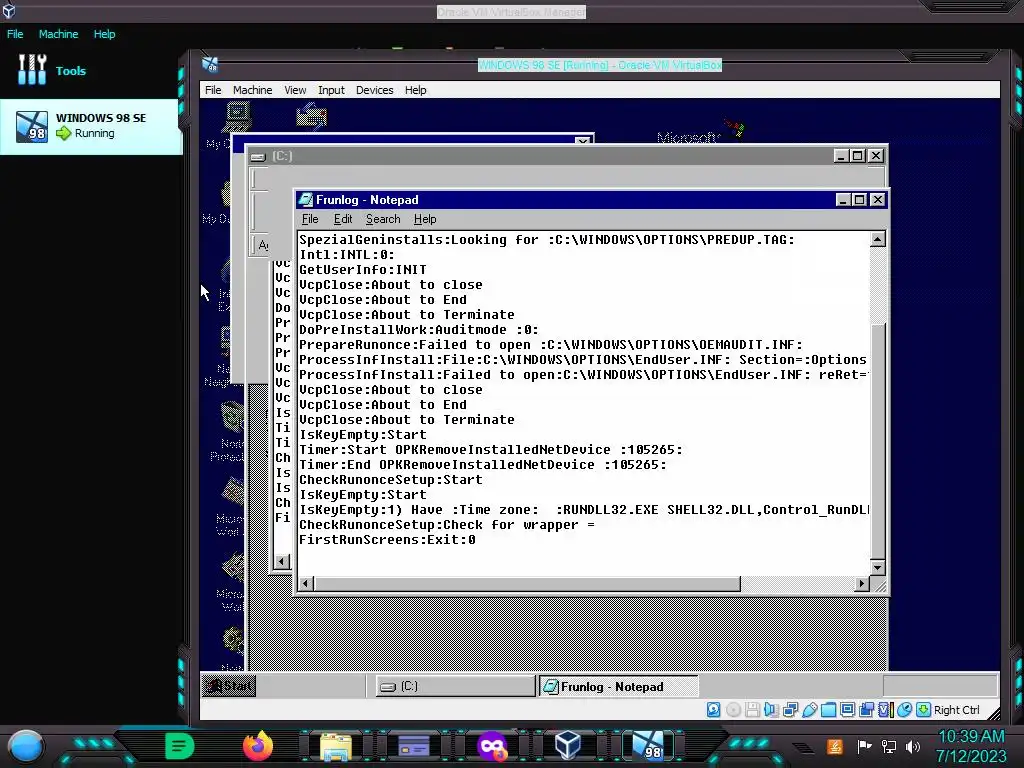Click the network adapter indicator icon
1024x768 pixels.
click(x=790, y=710)
